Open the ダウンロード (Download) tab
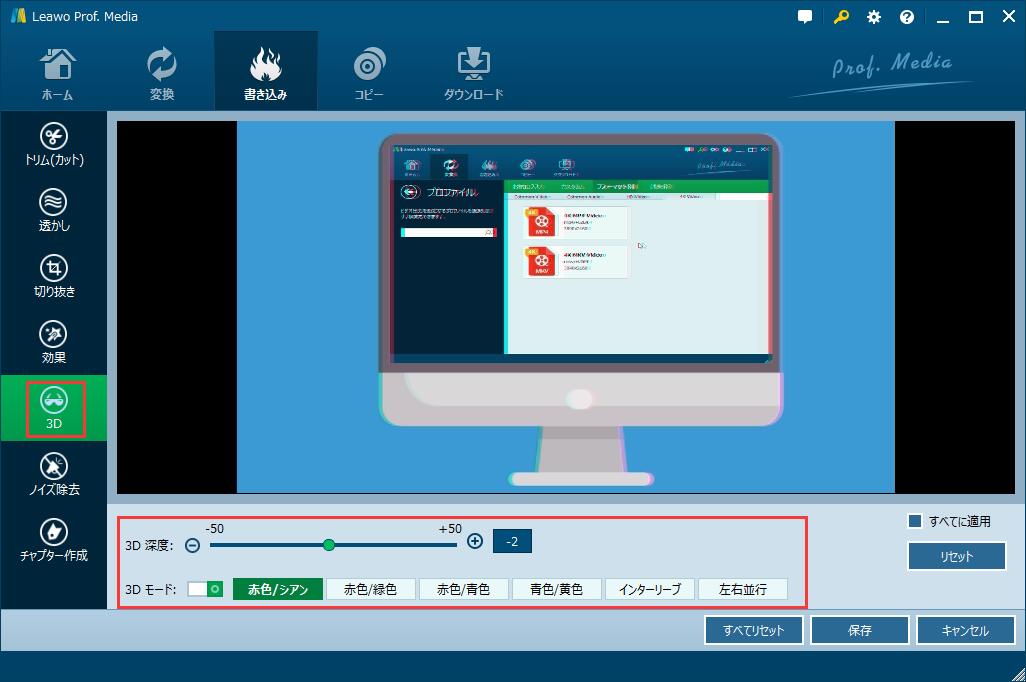Image resolution: width=1026 pixels, height=682 pixels. click(x=474, y=73)
